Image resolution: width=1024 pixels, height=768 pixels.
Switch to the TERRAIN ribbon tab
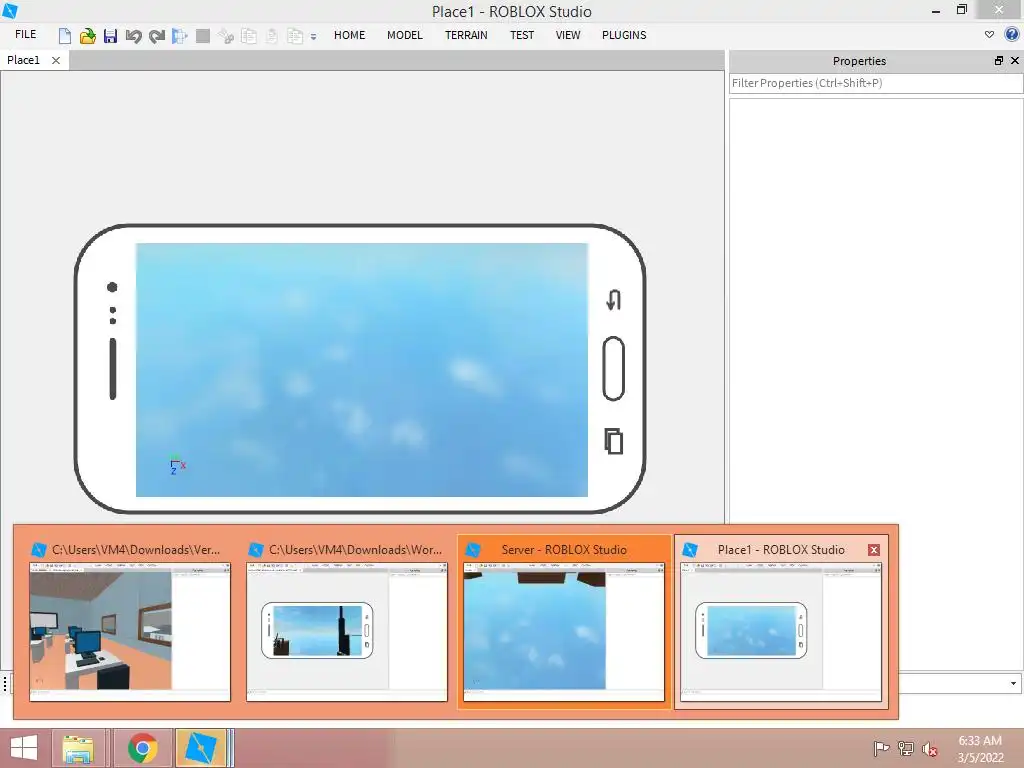[x=466, y=35]
